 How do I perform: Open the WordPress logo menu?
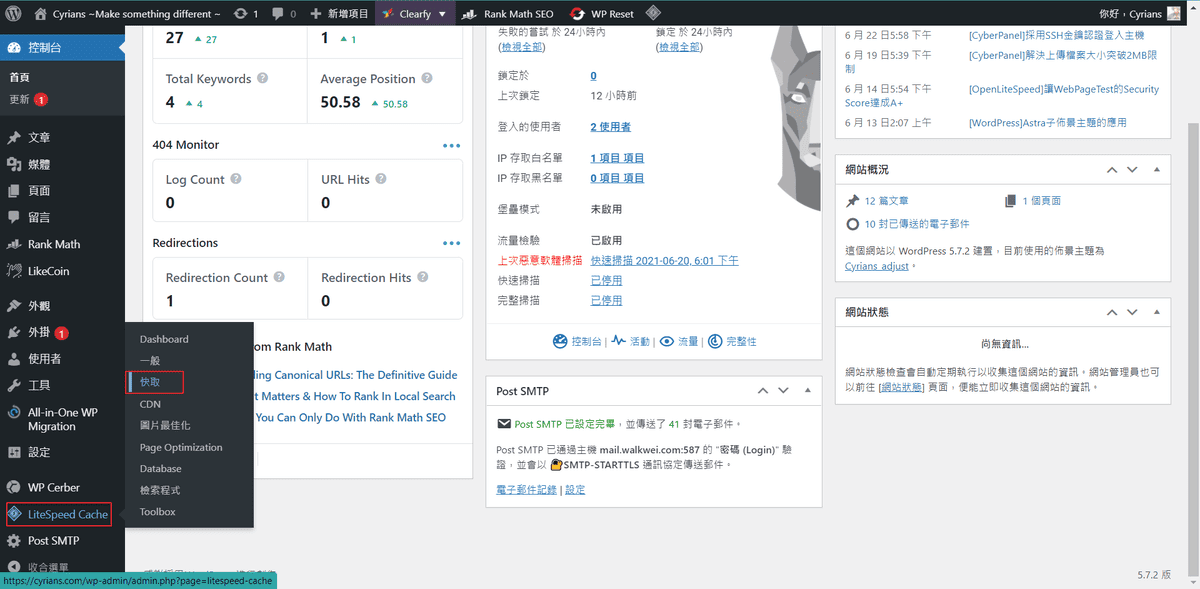pyautogui.click(x=14, y=14)
